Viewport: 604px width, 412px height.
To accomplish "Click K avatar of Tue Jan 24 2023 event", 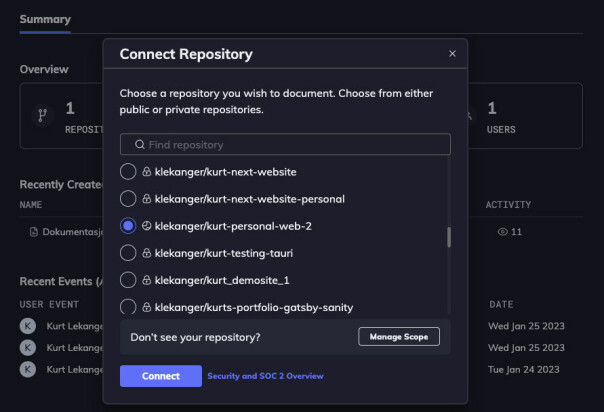I will pos(28,369).
